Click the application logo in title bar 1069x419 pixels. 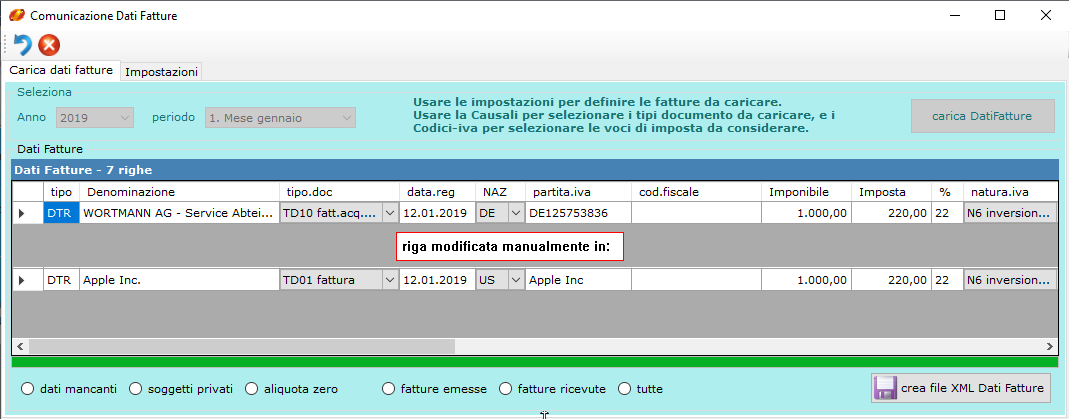pos(16,15)
